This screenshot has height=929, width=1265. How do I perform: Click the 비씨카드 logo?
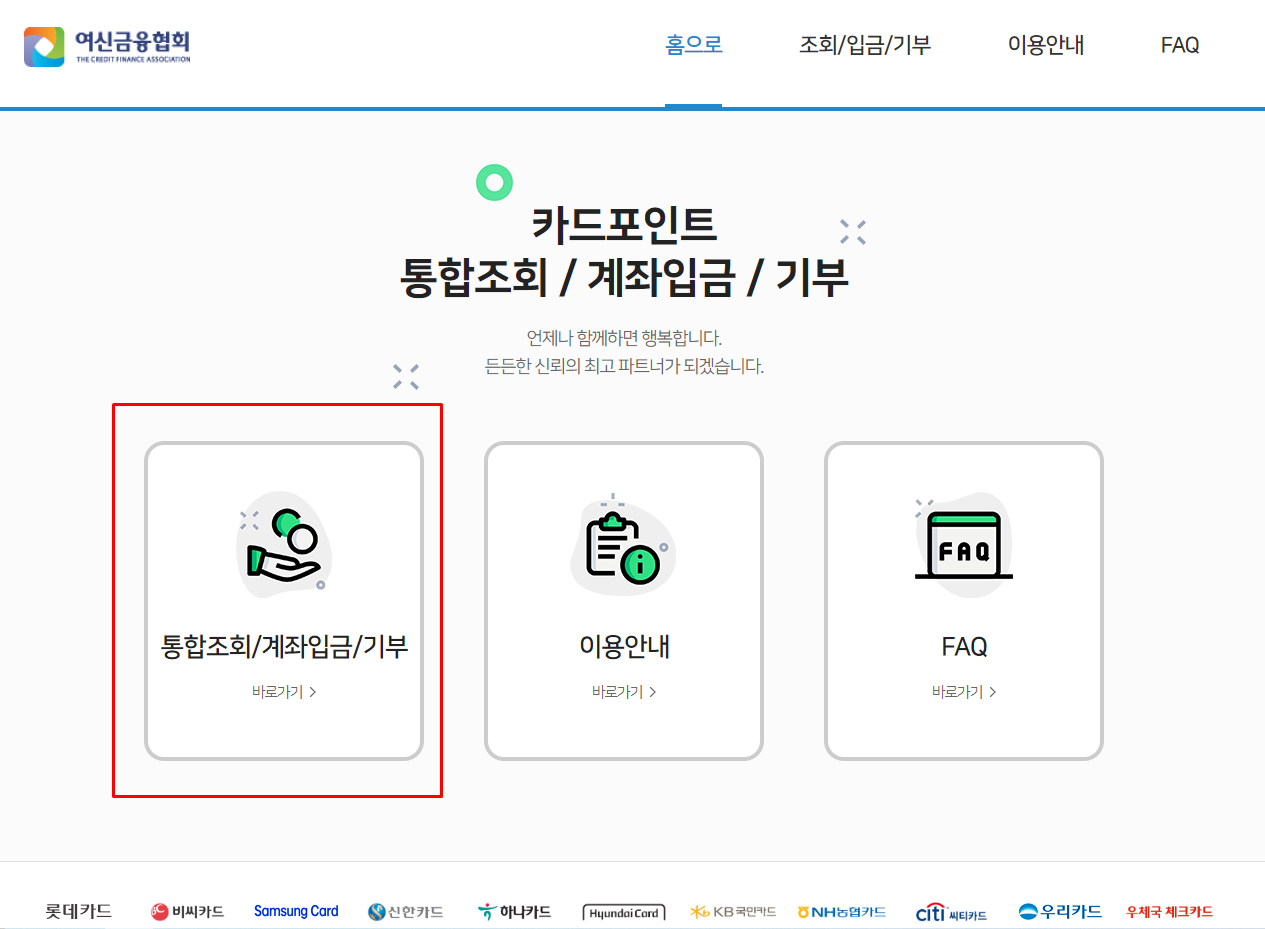[x=187, y=912]
